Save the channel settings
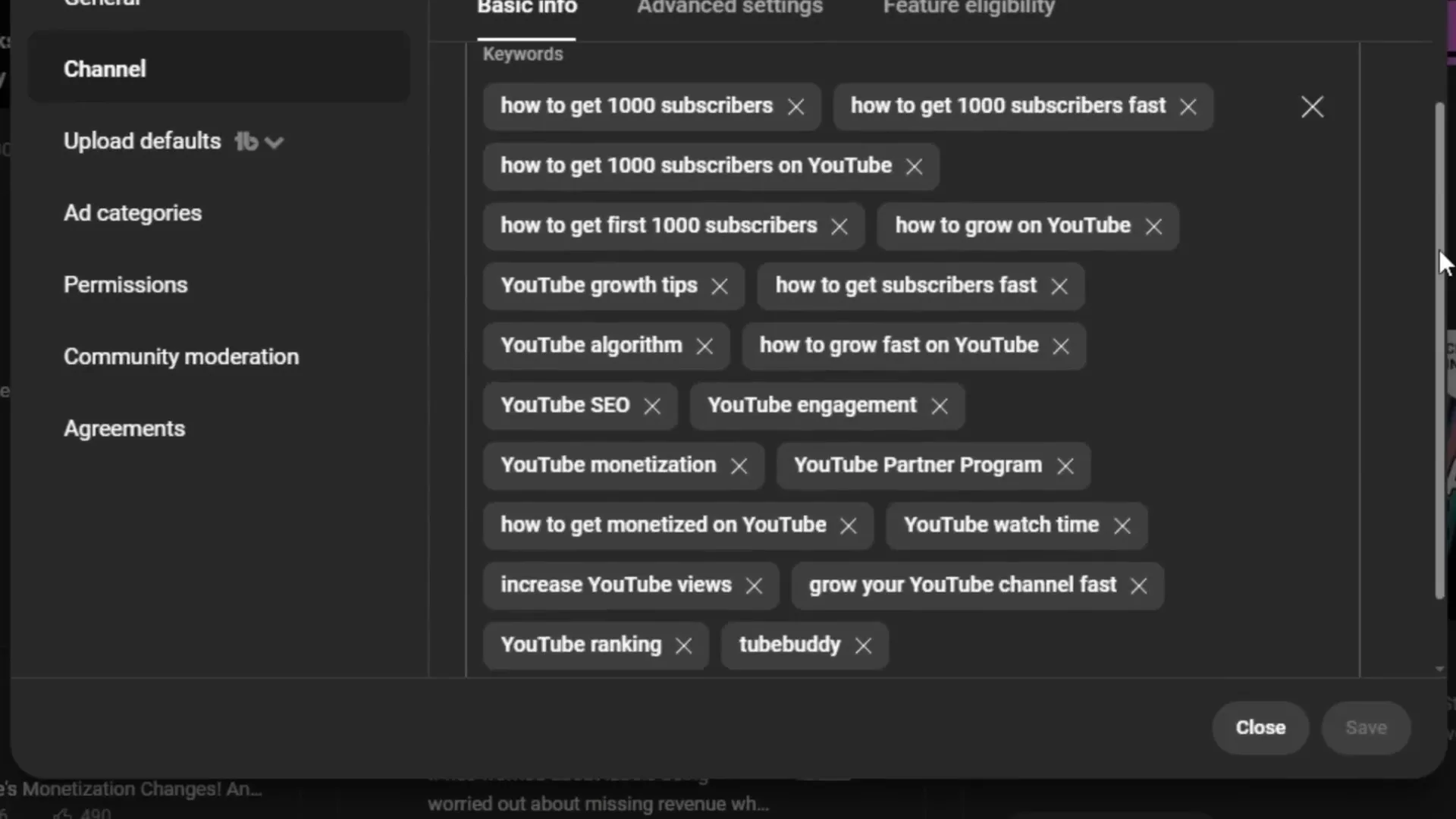This screenshot has height=819, width=1456. 1366,726
